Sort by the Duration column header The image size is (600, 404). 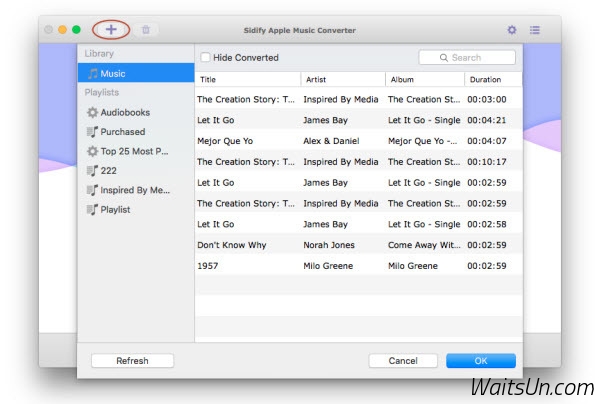[493, 80]
